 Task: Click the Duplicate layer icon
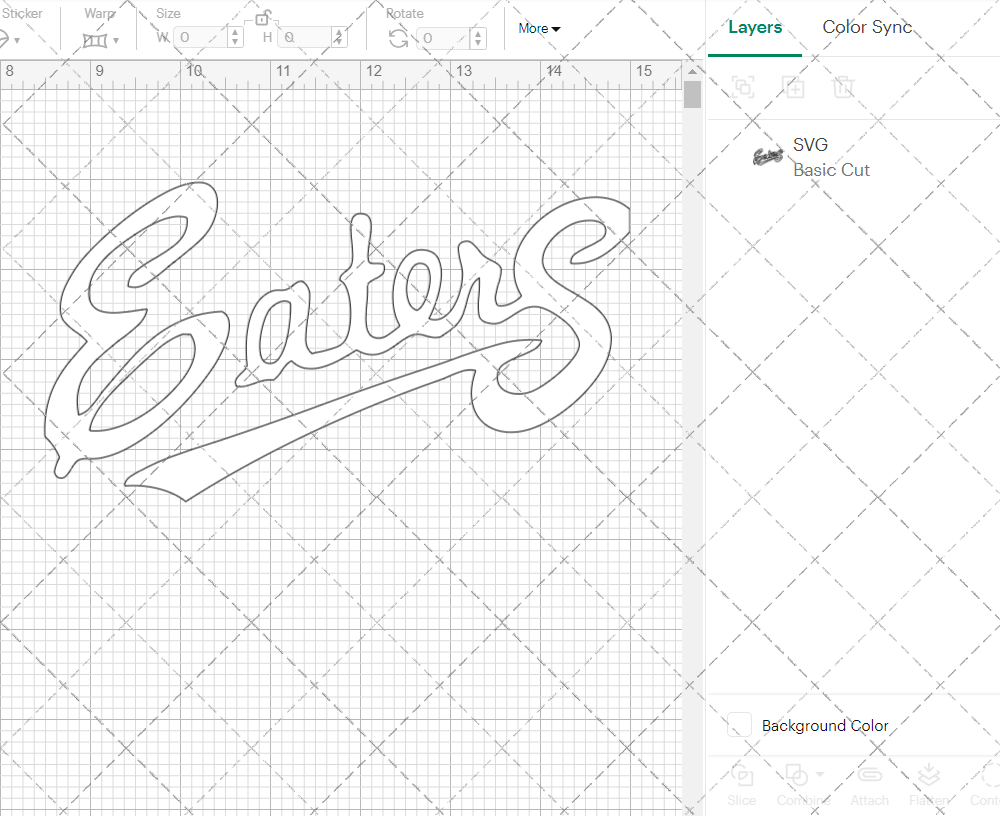click(793, 86)
